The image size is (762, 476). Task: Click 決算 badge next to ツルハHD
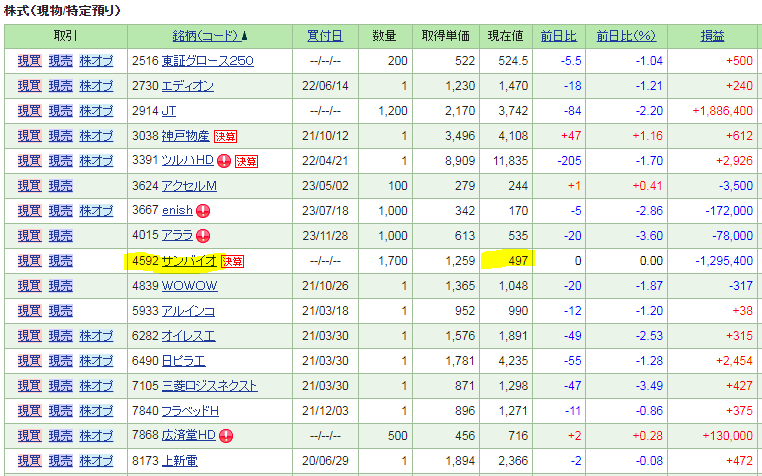(246, 161)
